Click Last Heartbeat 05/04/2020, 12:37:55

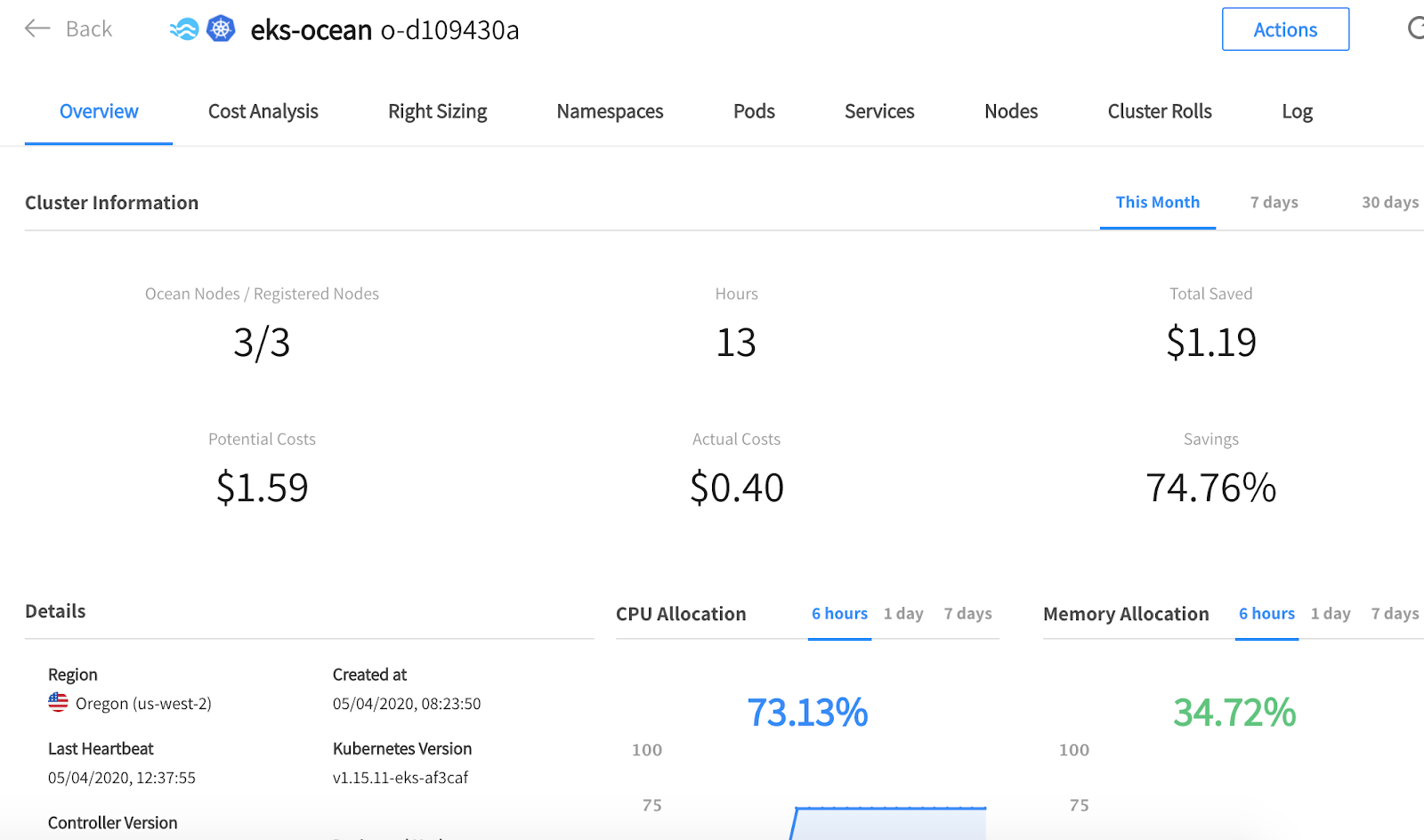122,778
